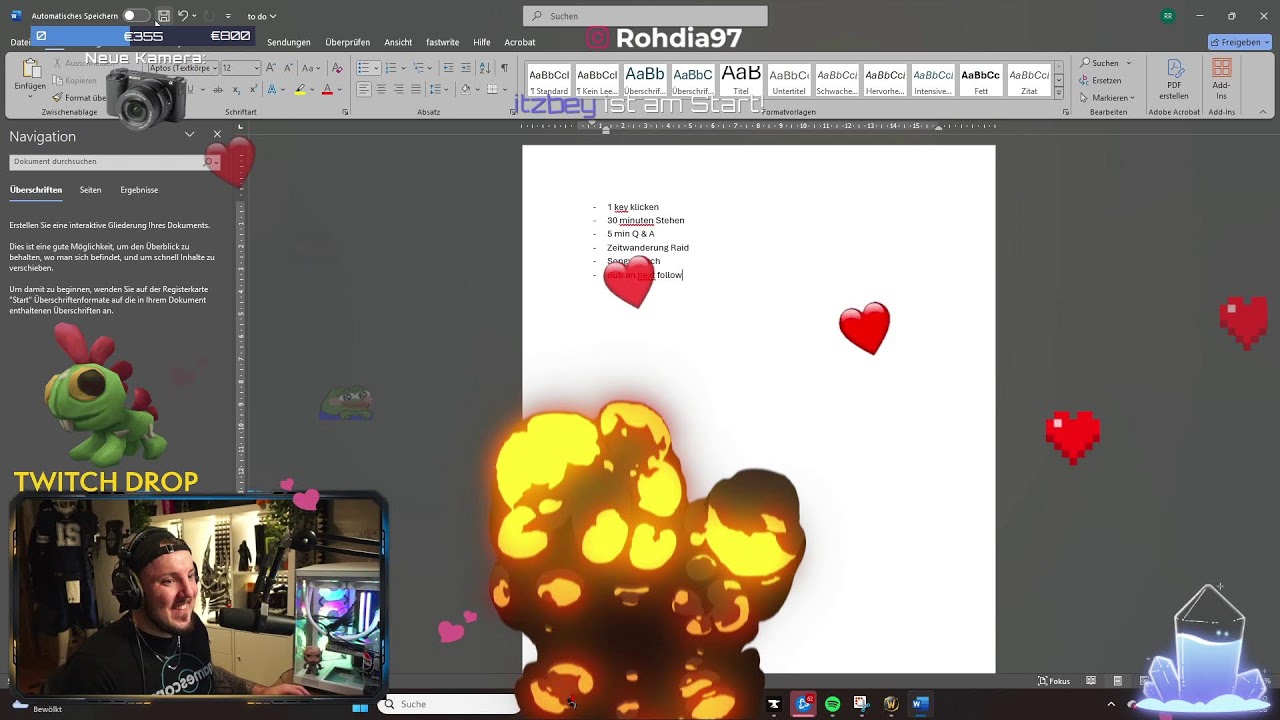This screenshot has height=720, width=1280.
Task: Apply the Standard style
Action: [x=549, y=80]
